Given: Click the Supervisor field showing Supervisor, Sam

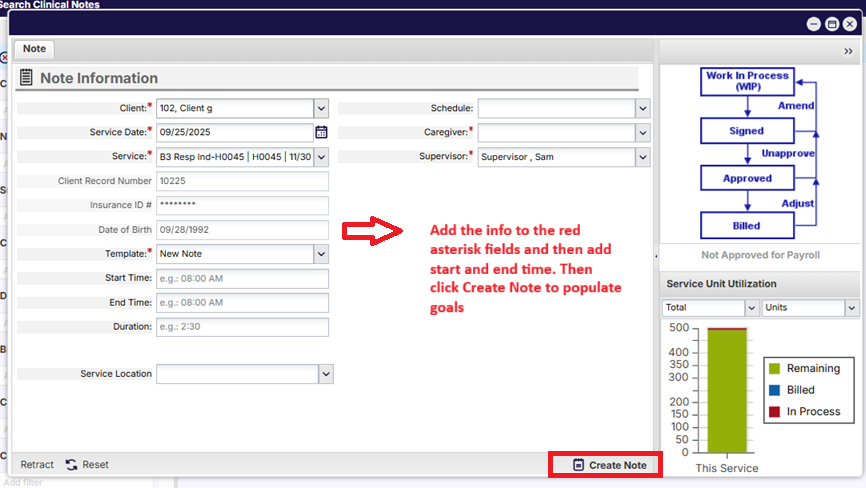Looking at the screenshot, I should point(556,157).
